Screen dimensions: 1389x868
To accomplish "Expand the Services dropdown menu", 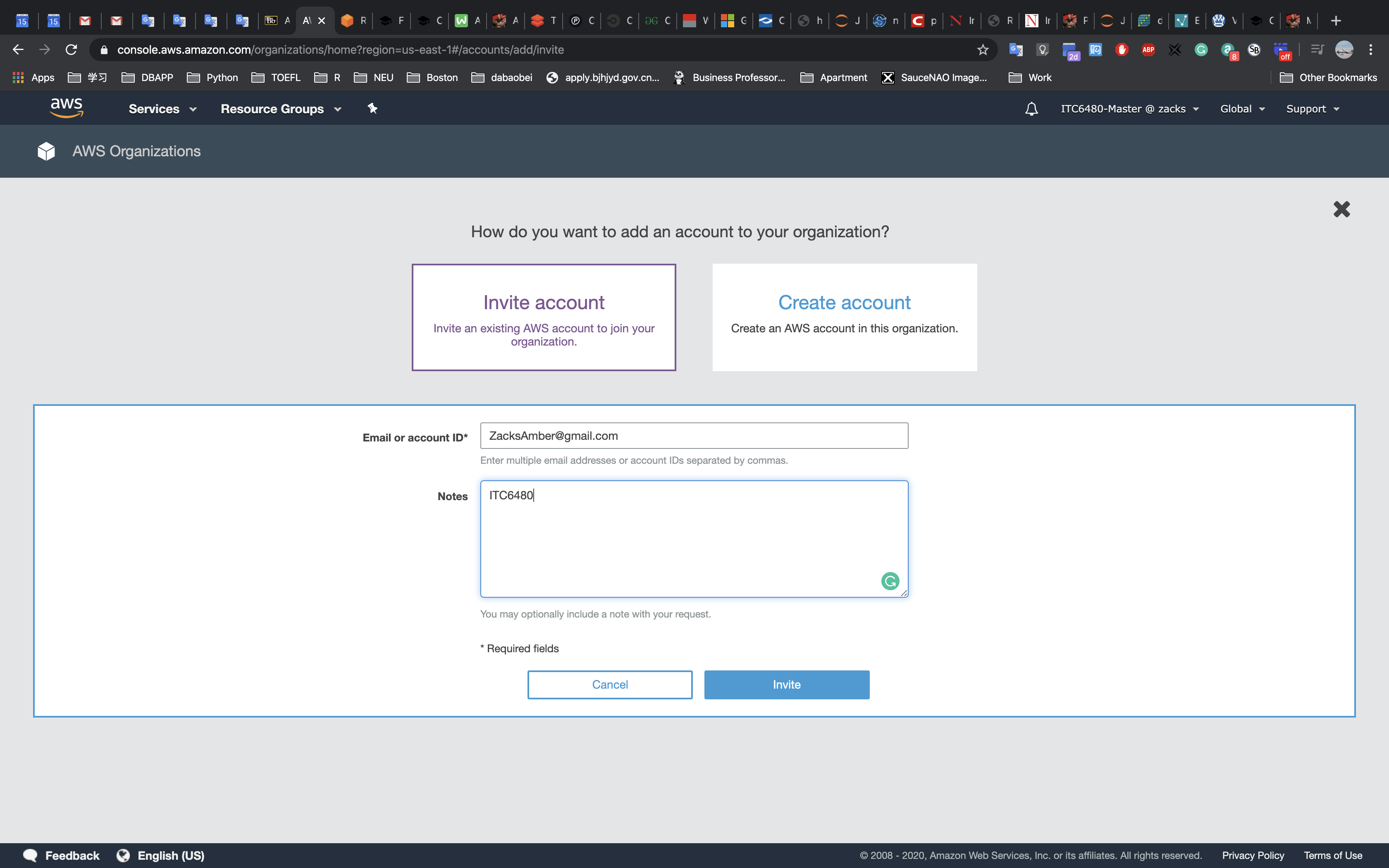I will coord(162,109).
